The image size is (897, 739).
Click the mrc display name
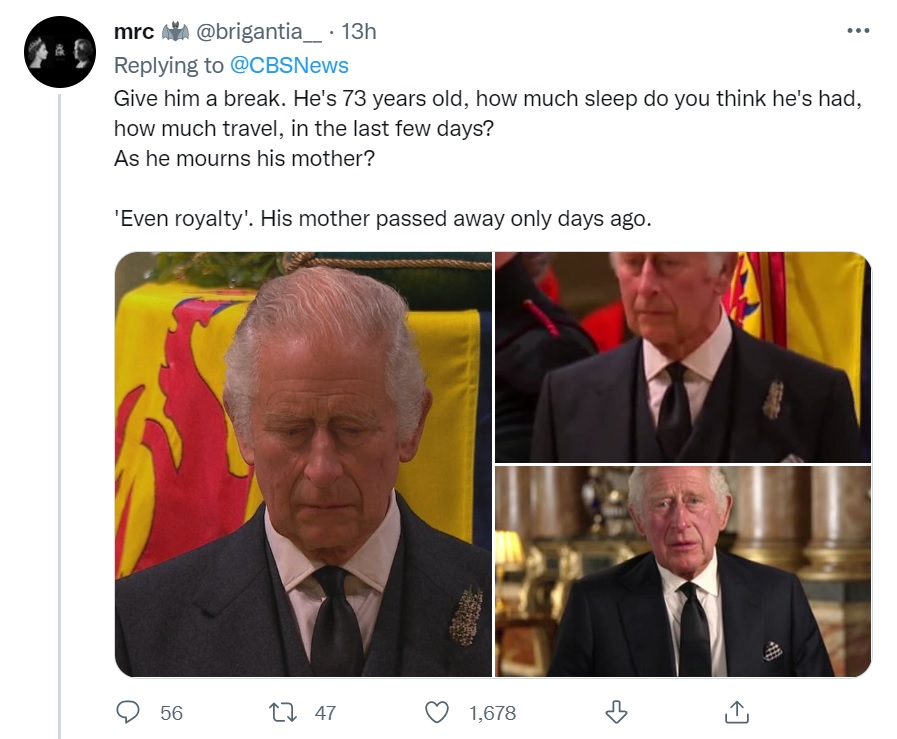[134, 31]
